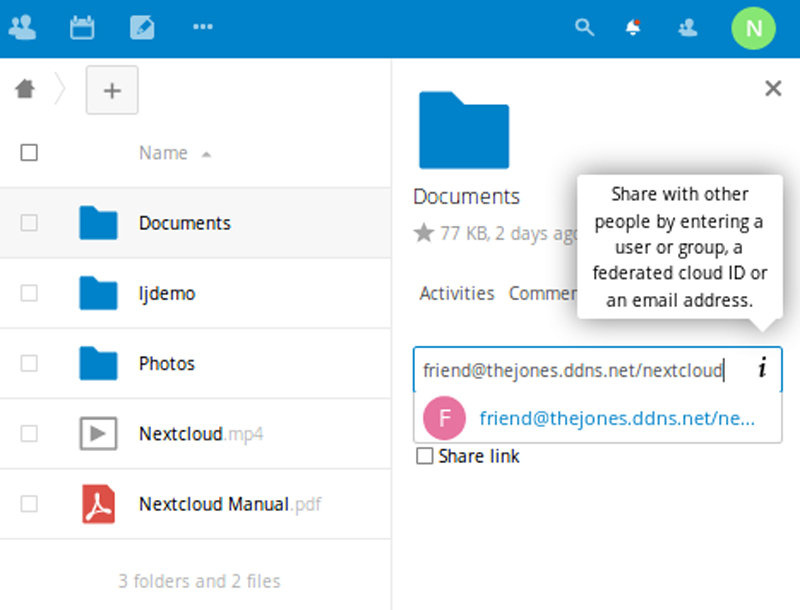Viewport: 800px width, 610px height.
Task: Open the notifications bell
Action: click(633, 27)
